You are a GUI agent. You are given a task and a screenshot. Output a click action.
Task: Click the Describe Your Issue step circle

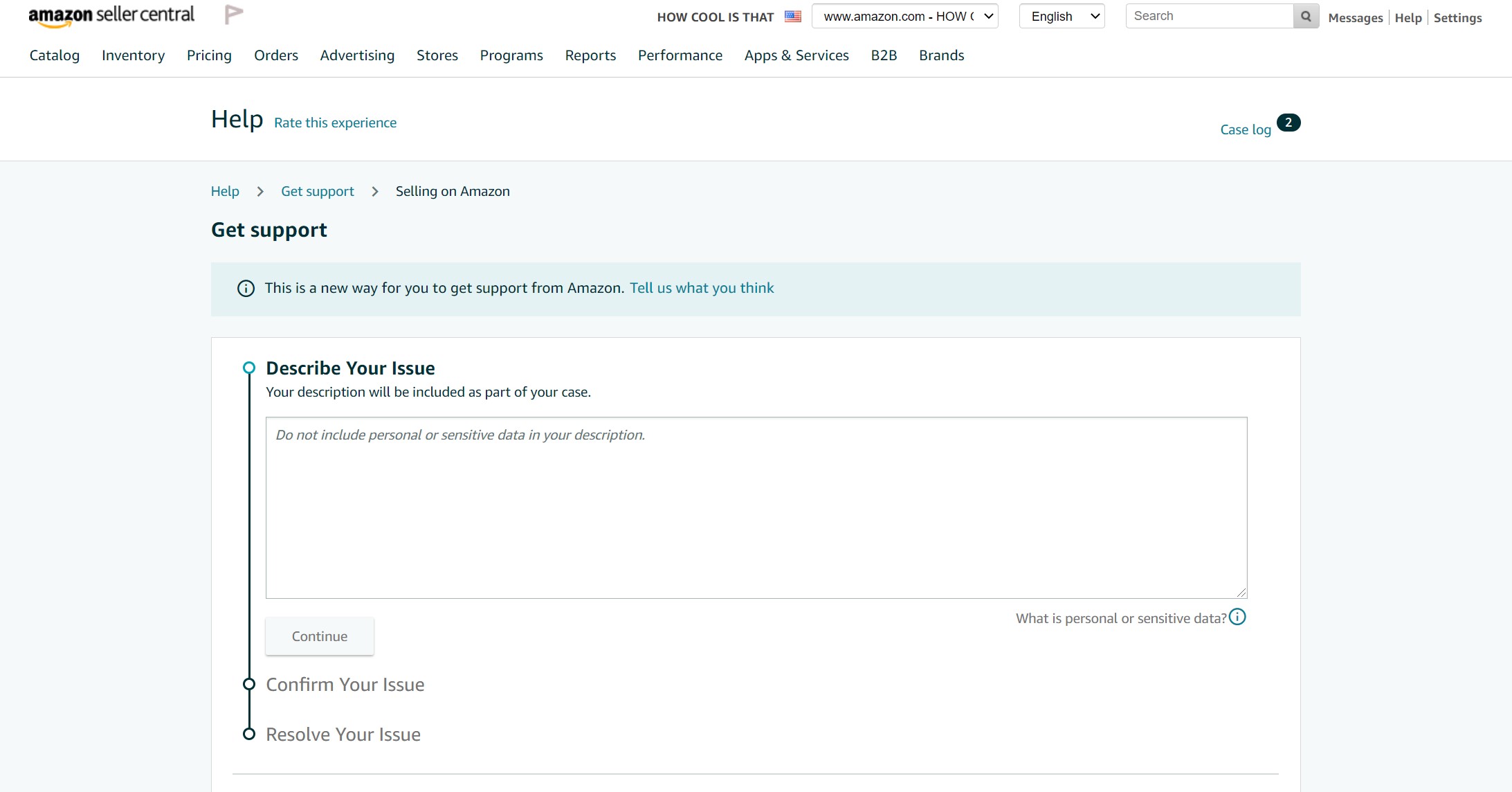pos(249,368)
